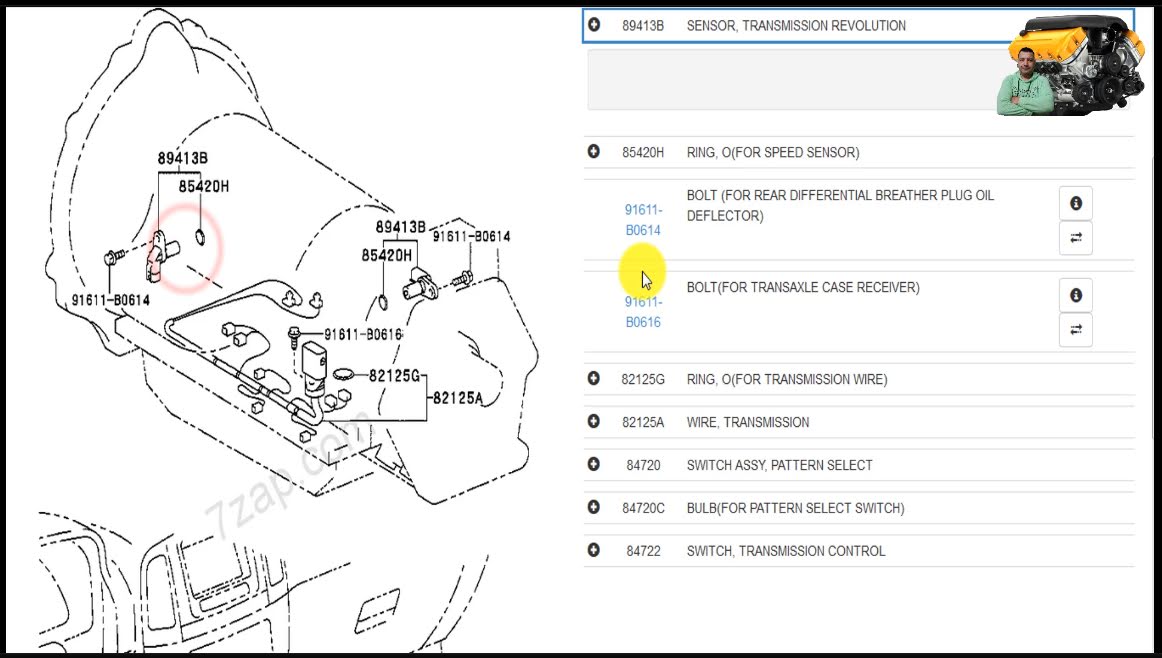This screenshot has width=1162, height=658.
Task: Open part number 91611-B0614 link
Action: click(643, 220)
